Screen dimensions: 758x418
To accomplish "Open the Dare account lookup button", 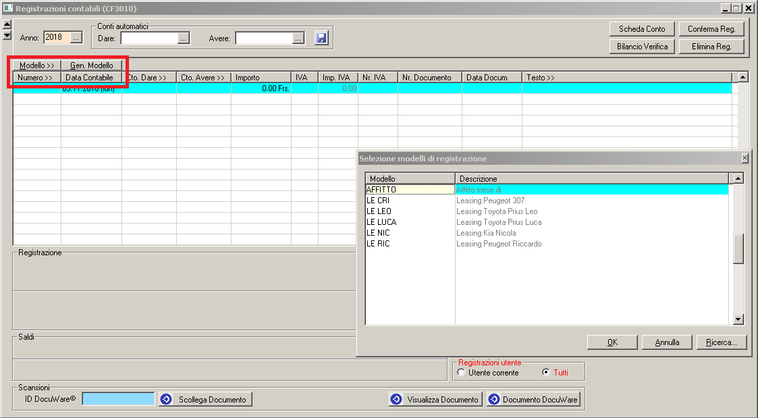I will pos(183,39).
